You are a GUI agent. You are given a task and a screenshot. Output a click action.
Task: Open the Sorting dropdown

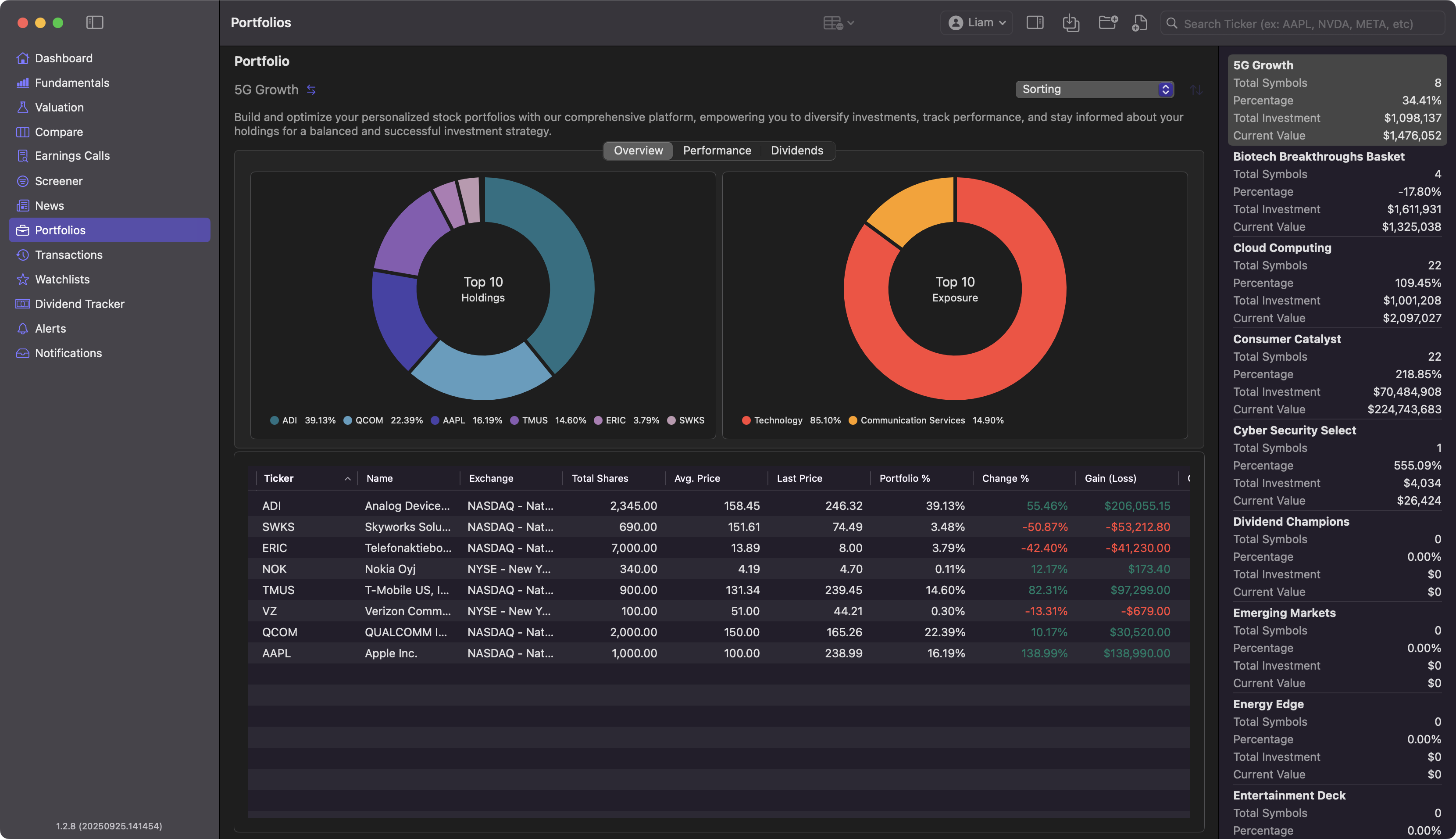[1094, 90]
